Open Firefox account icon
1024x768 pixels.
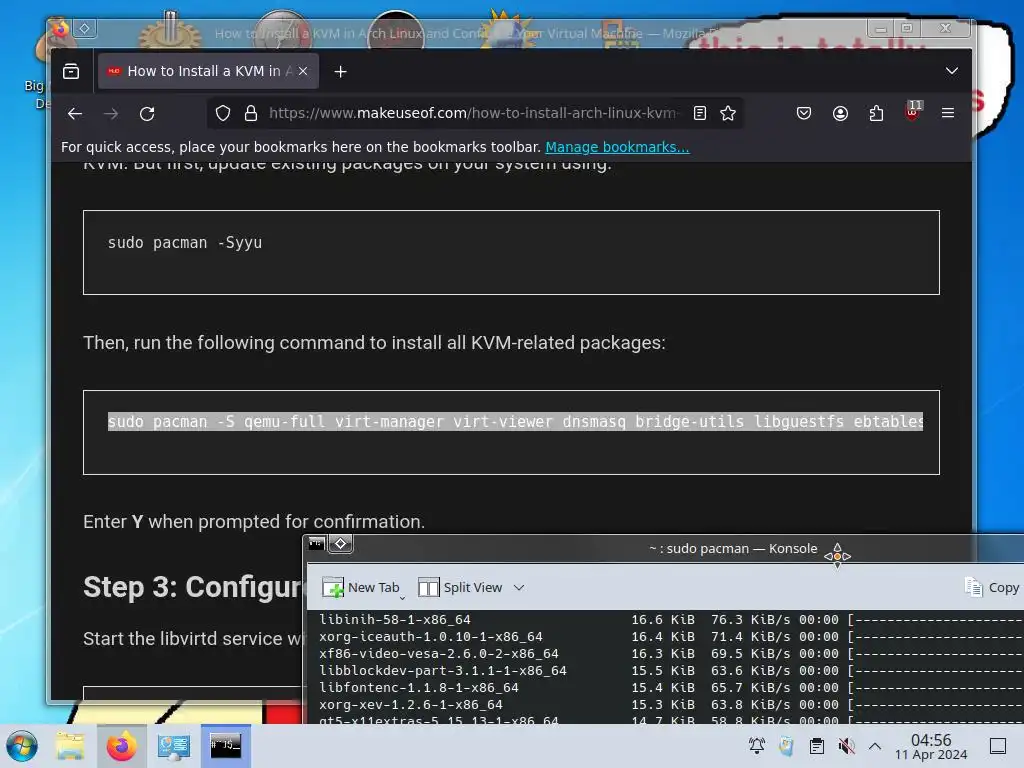tap(840, 114)
